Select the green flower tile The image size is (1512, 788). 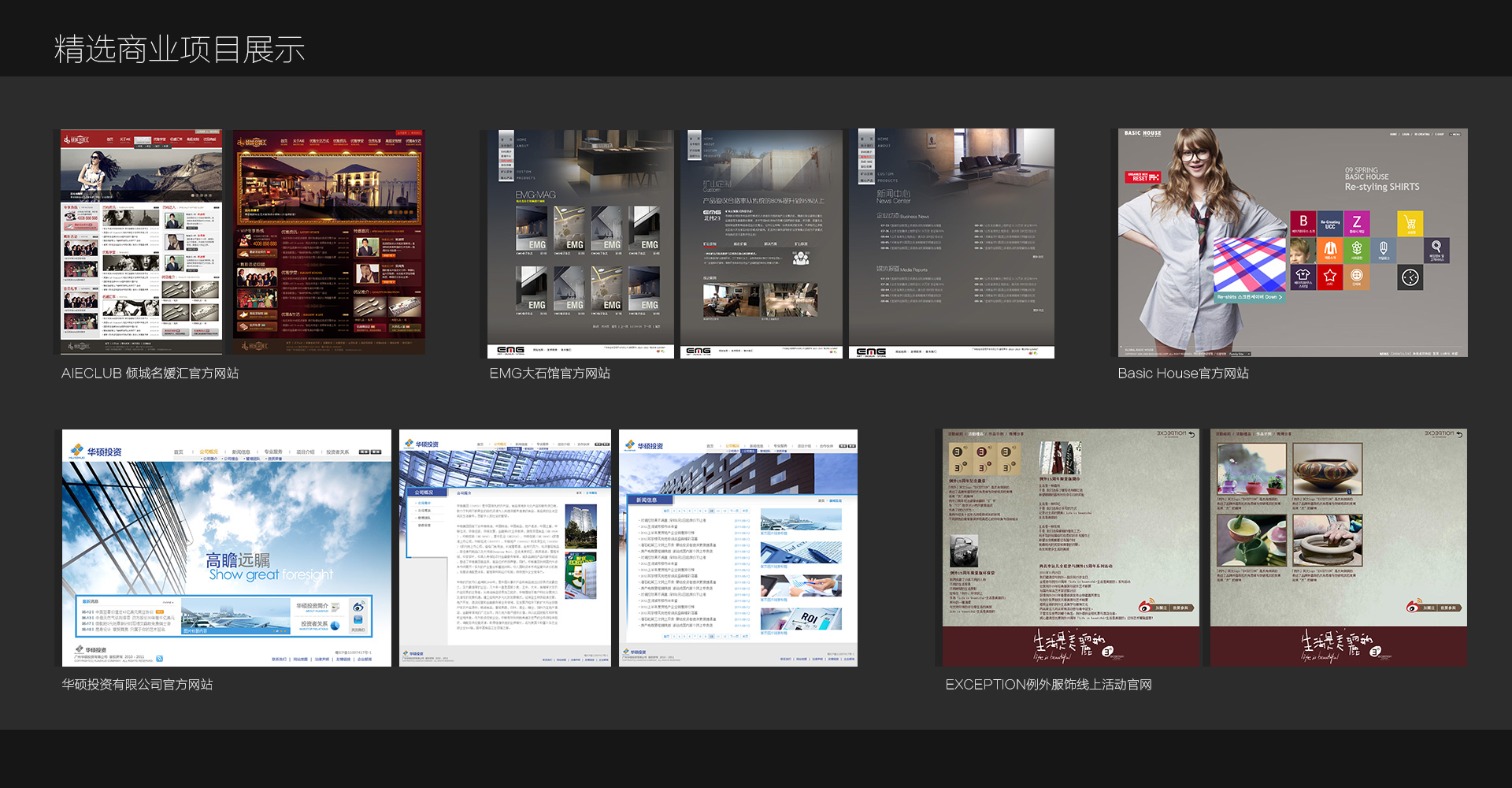(1357, 251)
